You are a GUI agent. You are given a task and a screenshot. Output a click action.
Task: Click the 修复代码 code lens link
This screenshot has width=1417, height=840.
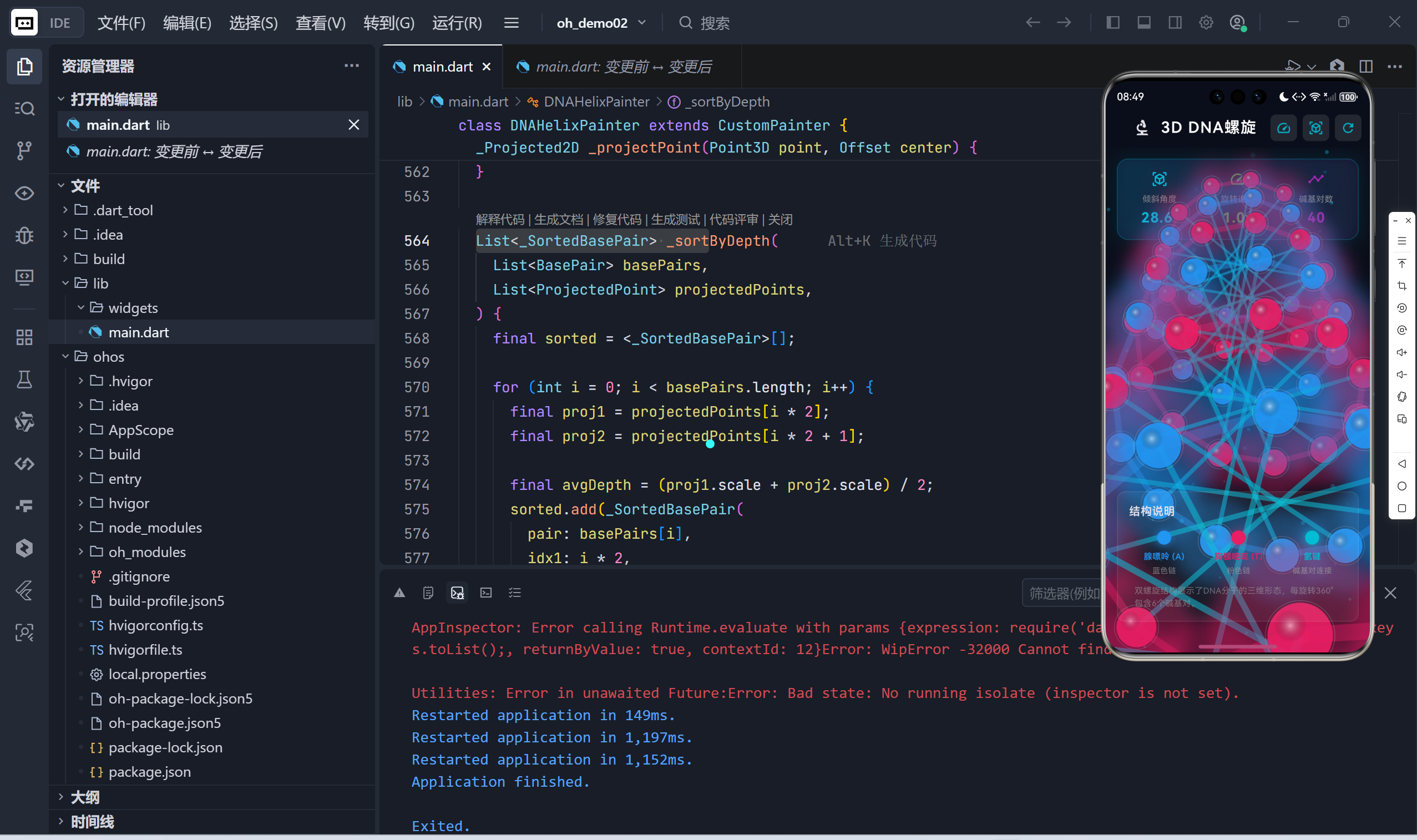616,220
